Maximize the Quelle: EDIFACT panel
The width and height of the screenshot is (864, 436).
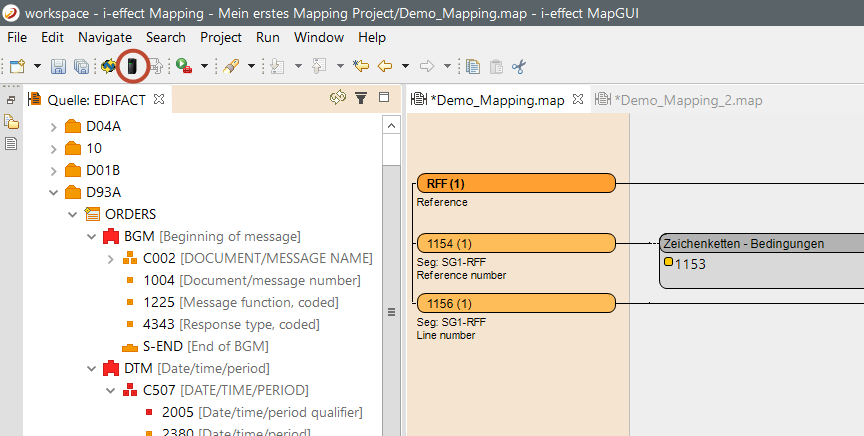383,98
